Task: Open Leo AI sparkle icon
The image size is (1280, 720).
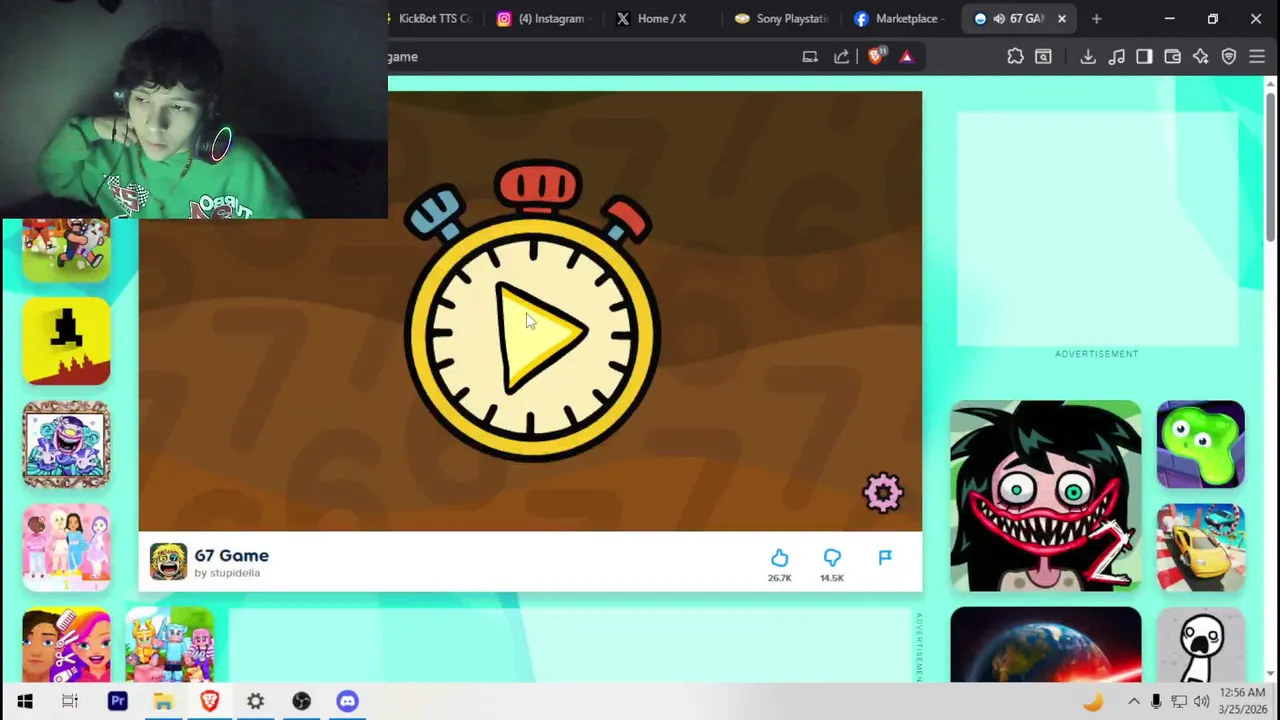Action: 1201,57
